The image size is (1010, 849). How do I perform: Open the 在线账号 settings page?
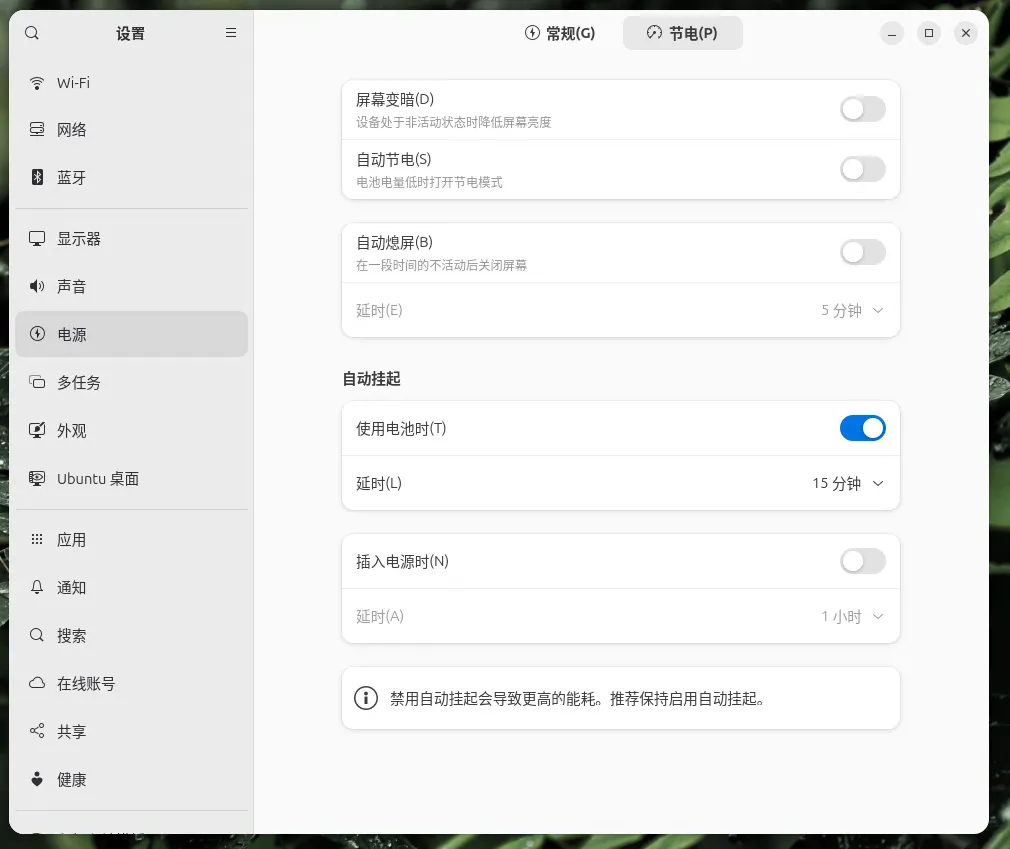click(x=131, y=683)
